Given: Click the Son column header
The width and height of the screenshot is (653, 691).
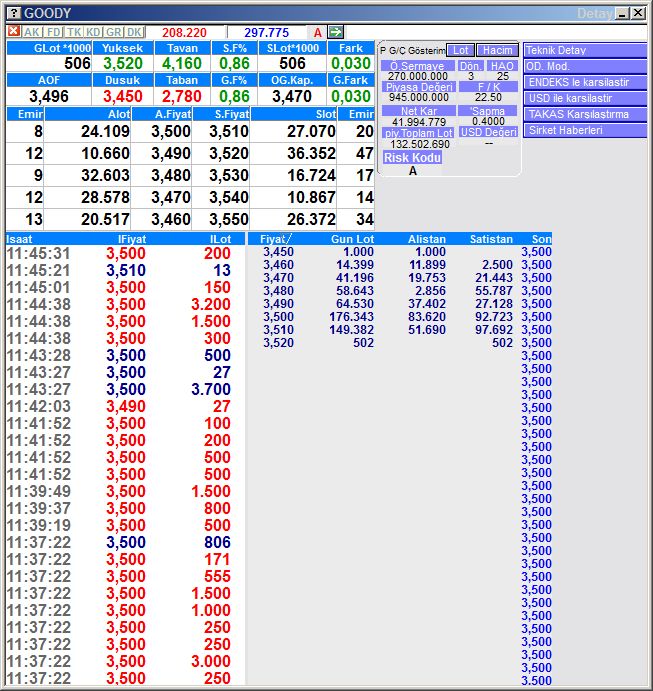Looking at the screenshot, I should coord(542,239).
